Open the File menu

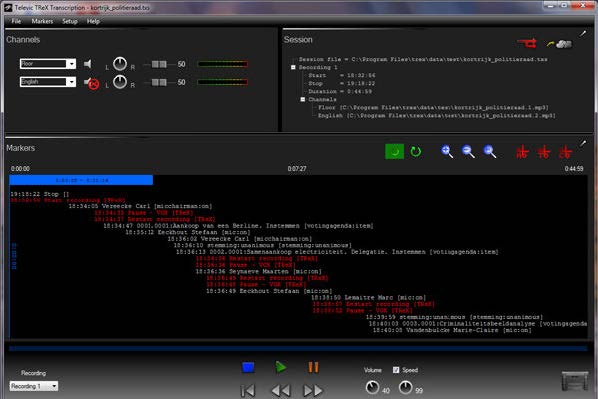[x=16, y=21]
